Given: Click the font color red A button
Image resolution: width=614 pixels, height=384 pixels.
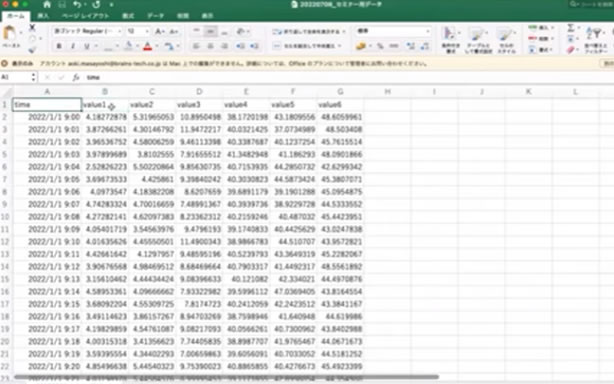Looking at the screenshot, I should click(148, 47).
